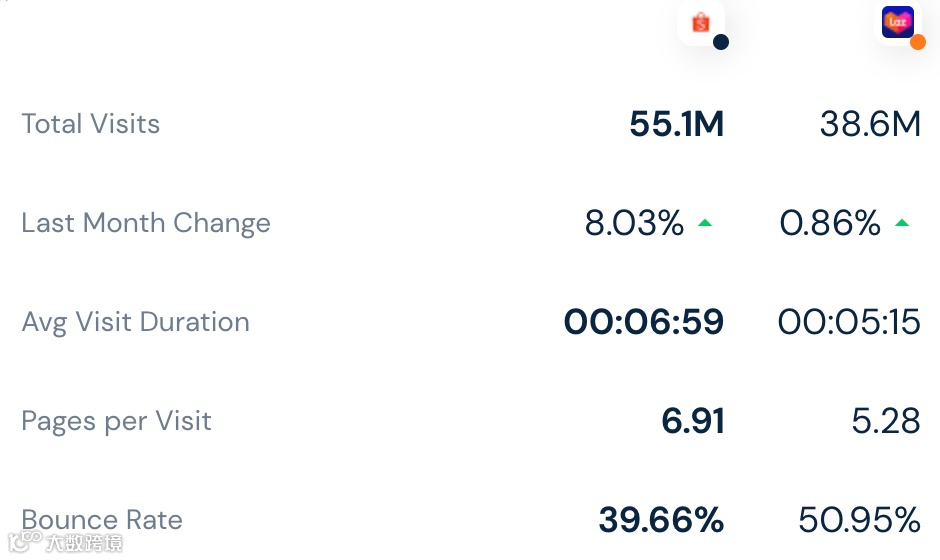
Task: Select the Avg Visit Duration label
Action: [x=135, y=322]
